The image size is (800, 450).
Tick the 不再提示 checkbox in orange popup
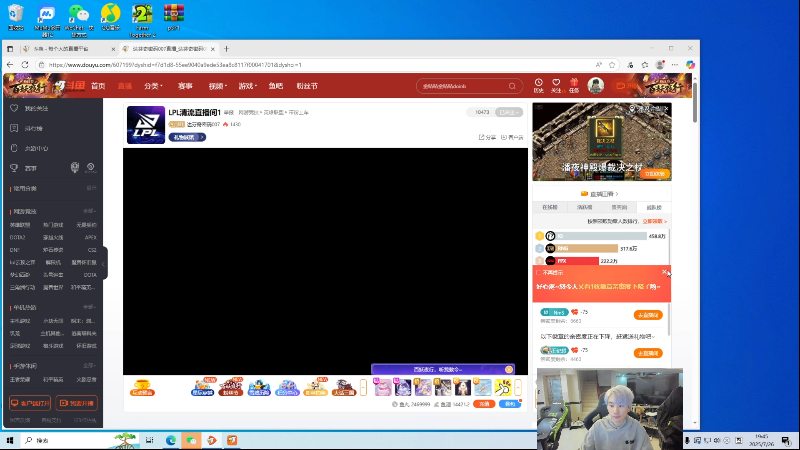pos(539,272)
